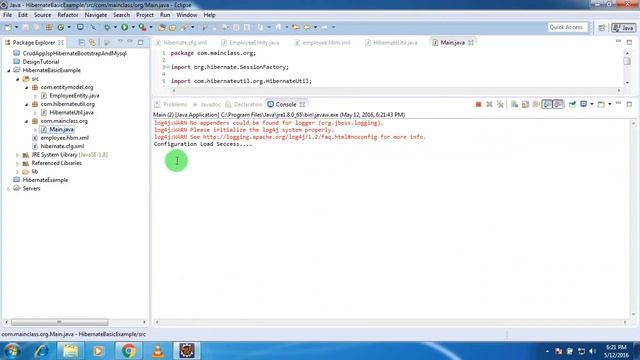This screenshot has width=640, height=360.
Task: Click the Forward navigation arrow in toolbar
Action: point(324,27)
